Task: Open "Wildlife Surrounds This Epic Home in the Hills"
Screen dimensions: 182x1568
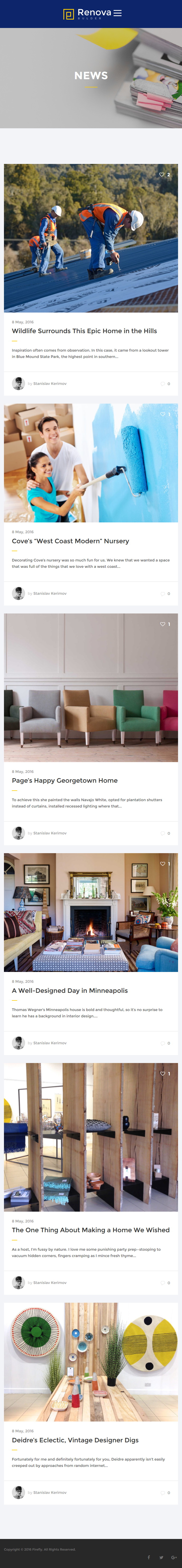Action: (85, 331)
